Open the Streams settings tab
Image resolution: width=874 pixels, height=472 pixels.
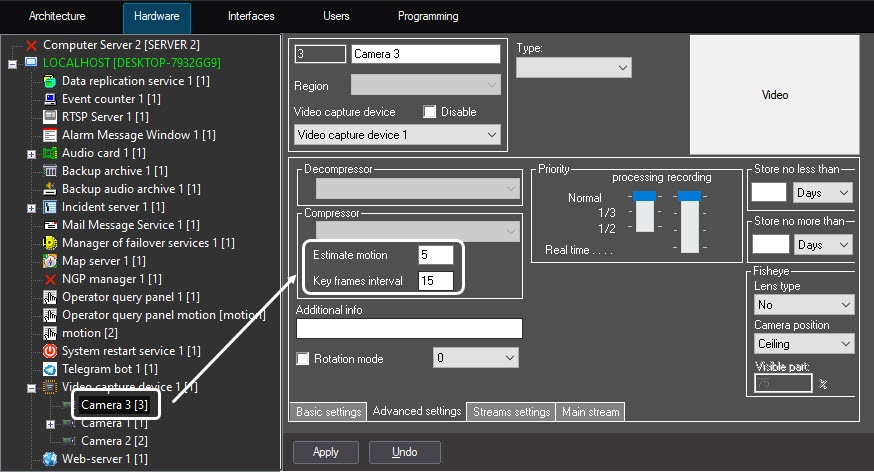(512, 412)
